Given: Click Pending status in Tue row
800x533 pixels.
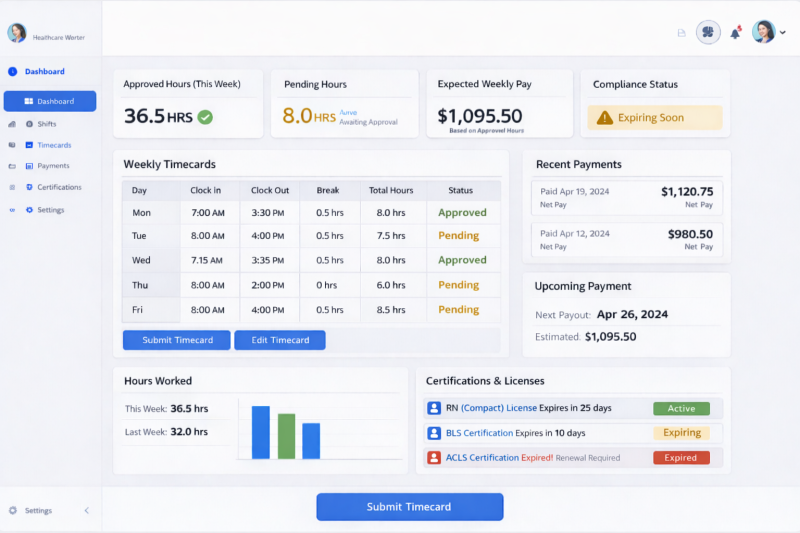Looking at the screenshot, I should click(459, 236).
